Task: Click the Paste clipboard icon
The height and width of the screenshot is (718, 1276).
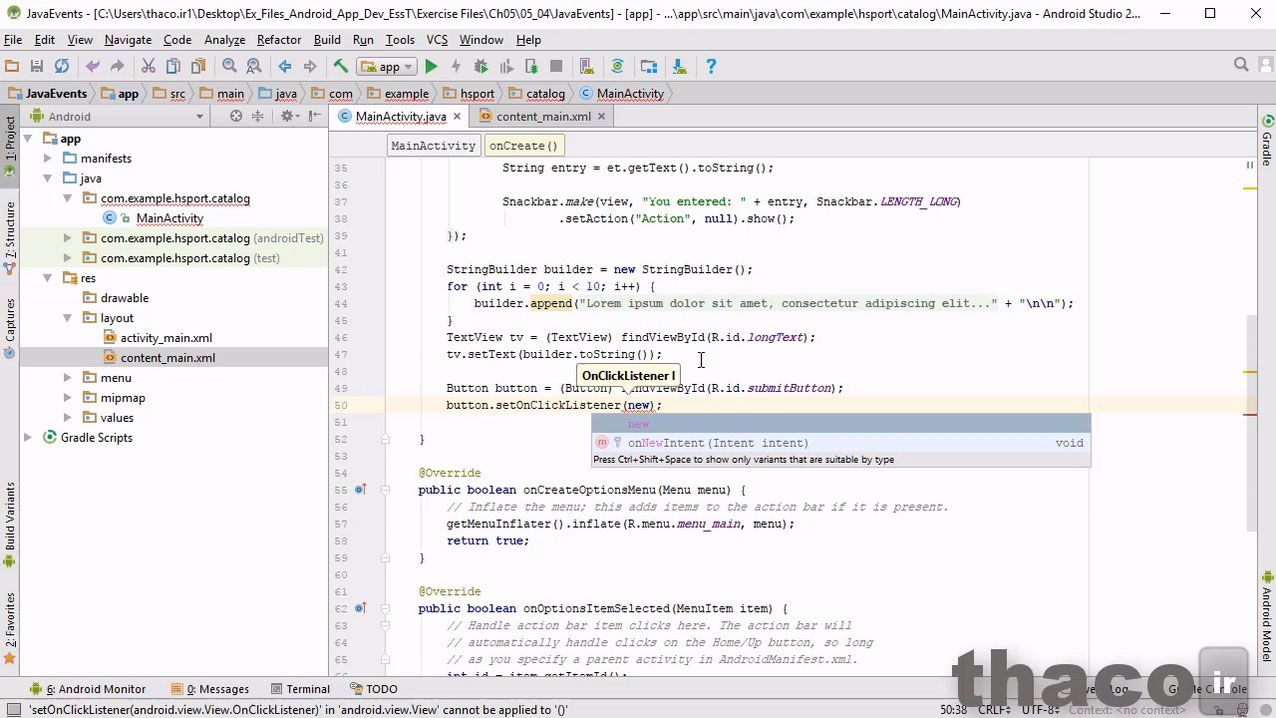Action: pos(198,66)
